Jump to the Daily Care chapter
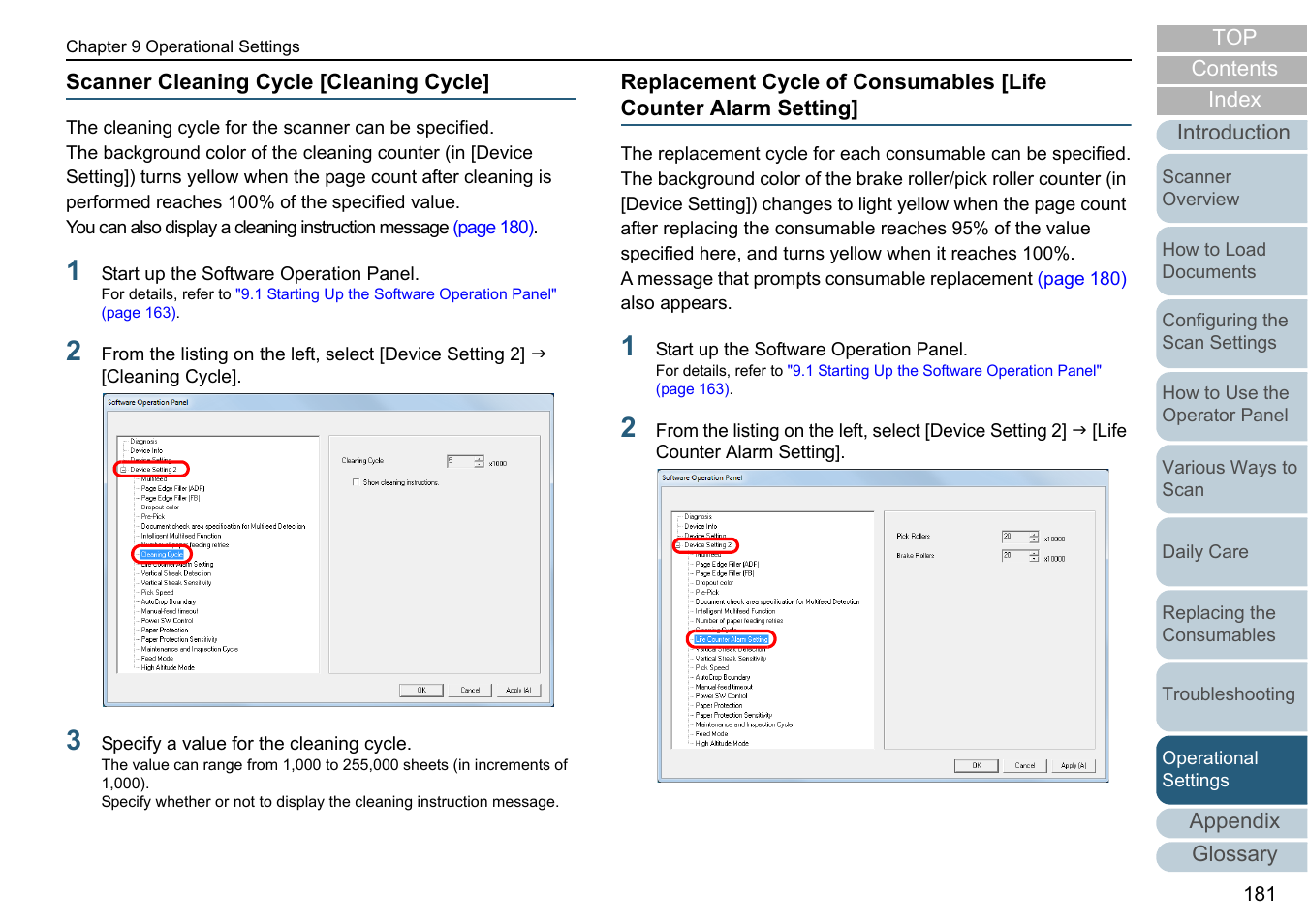This screenshot has width=1308, height=924. [x=1231, y=551]
